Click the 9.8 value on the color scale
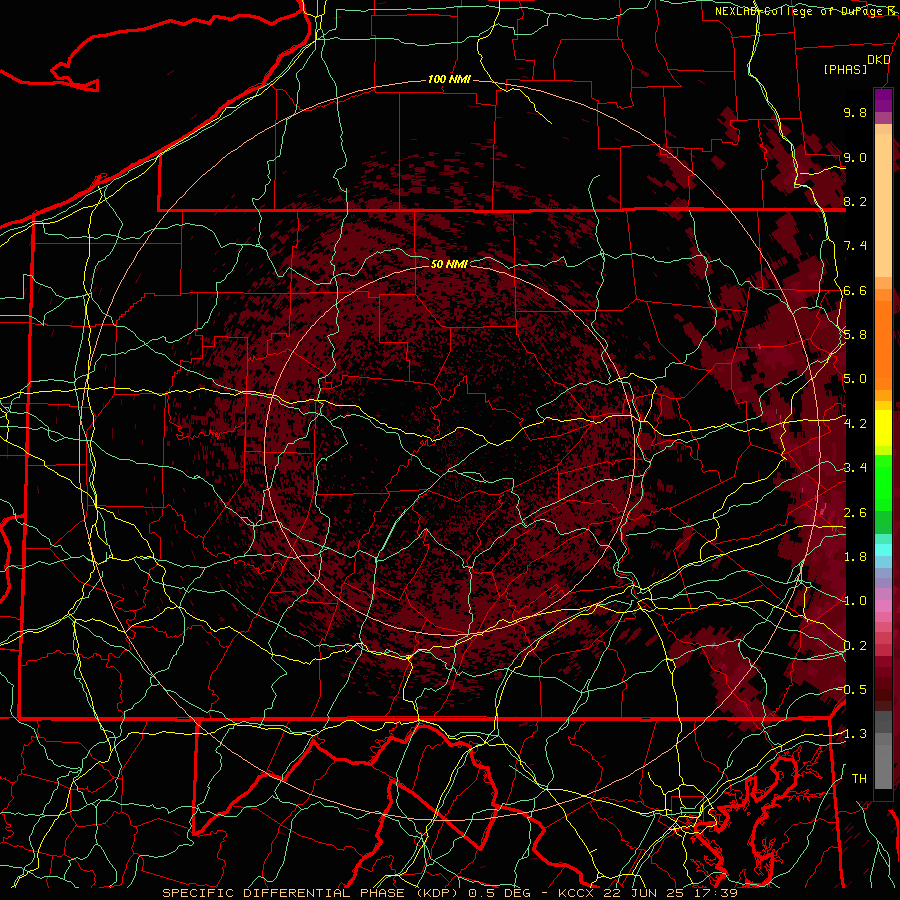This screenshot has height=900, width=900. [x=855, y=112]
